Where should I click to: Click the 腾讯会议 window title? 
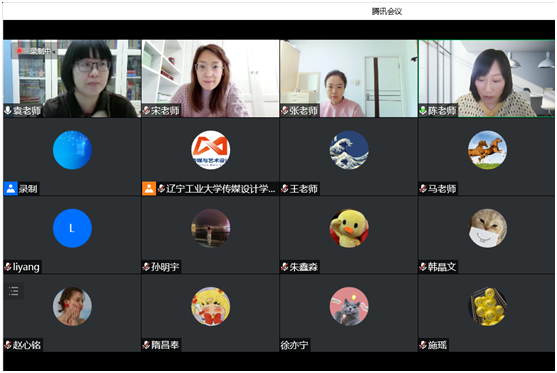[387, 11]
